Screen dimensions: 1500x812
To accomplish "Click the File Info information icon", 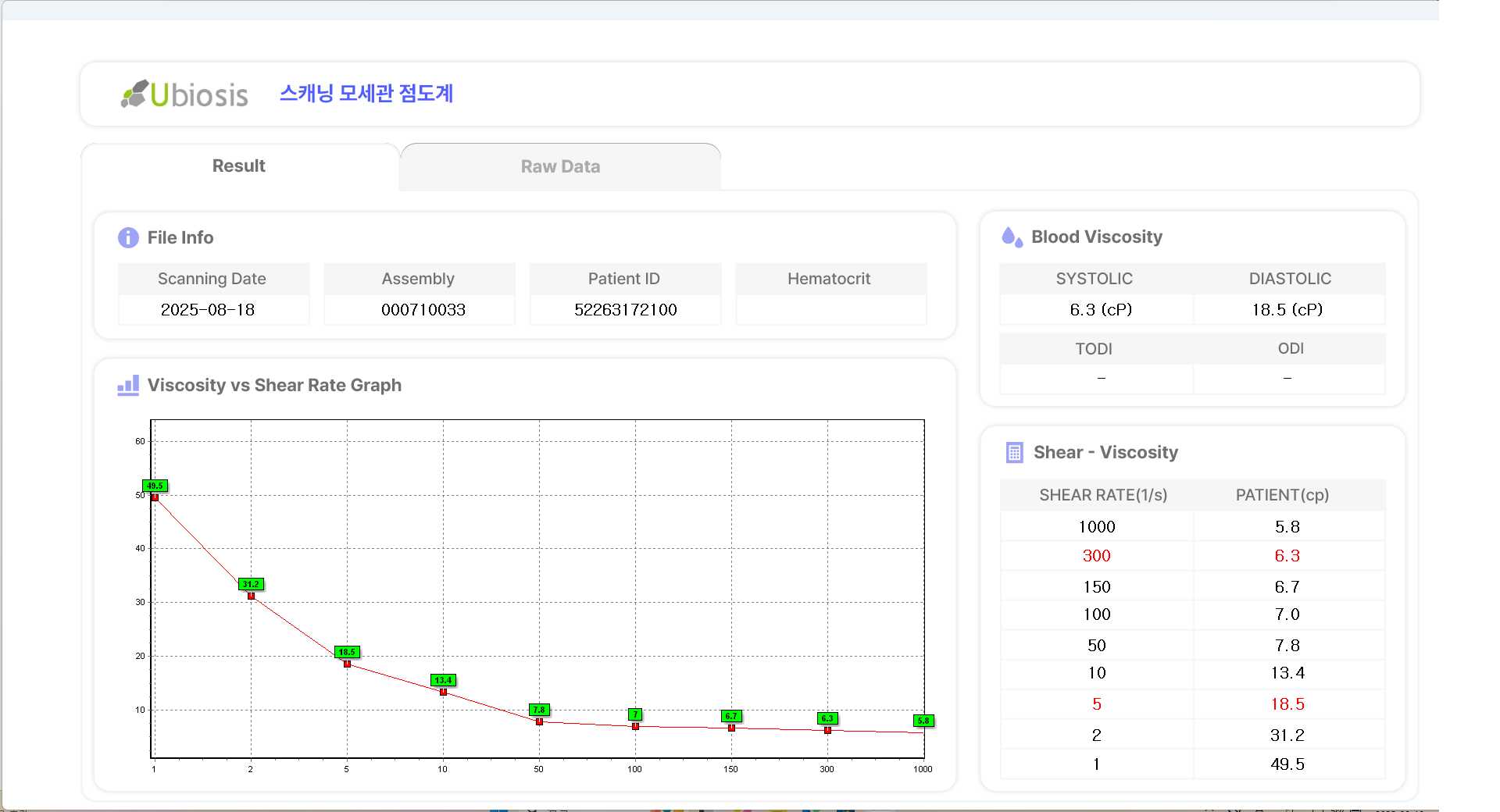I will tap(128, 237).
